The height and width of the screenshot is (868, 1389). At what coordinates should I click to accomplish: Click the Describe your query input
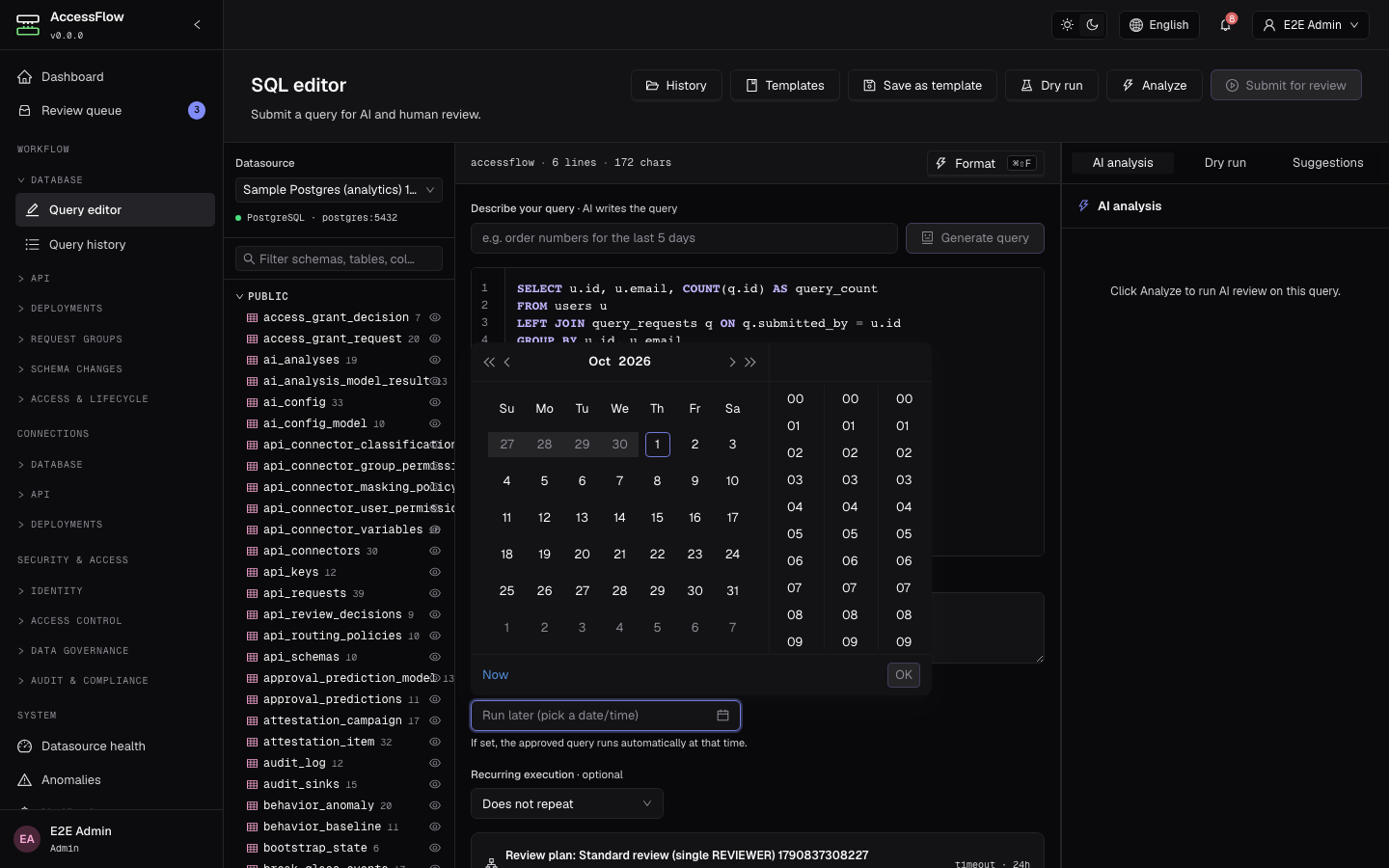[x=684, y=238]
